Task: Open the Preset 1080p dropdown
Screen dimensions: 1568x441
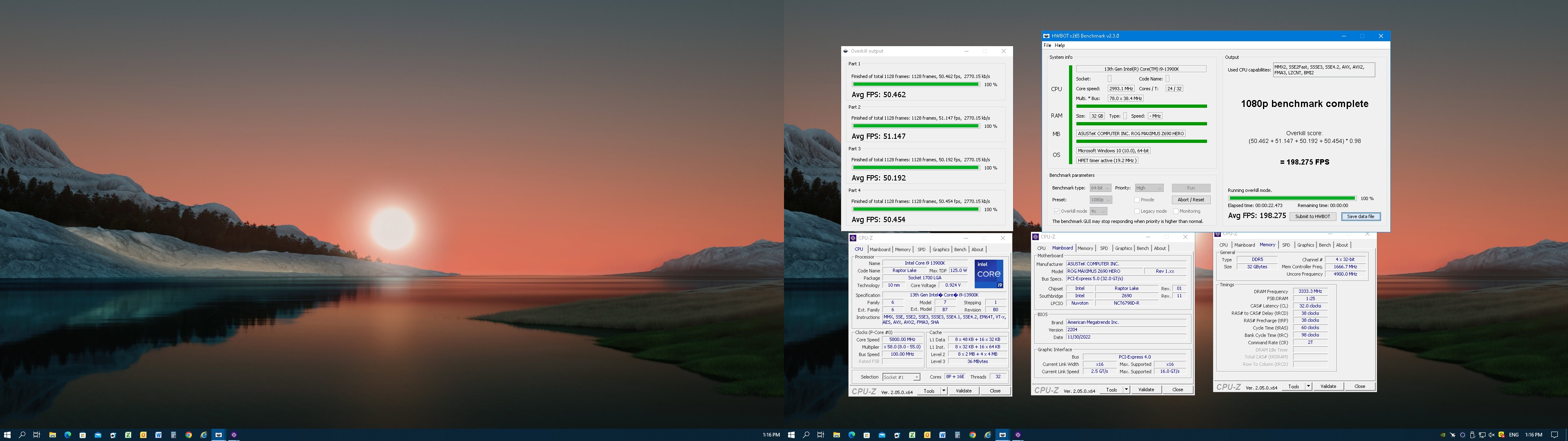Action: pyautogui.click(x=1101, y=200)
